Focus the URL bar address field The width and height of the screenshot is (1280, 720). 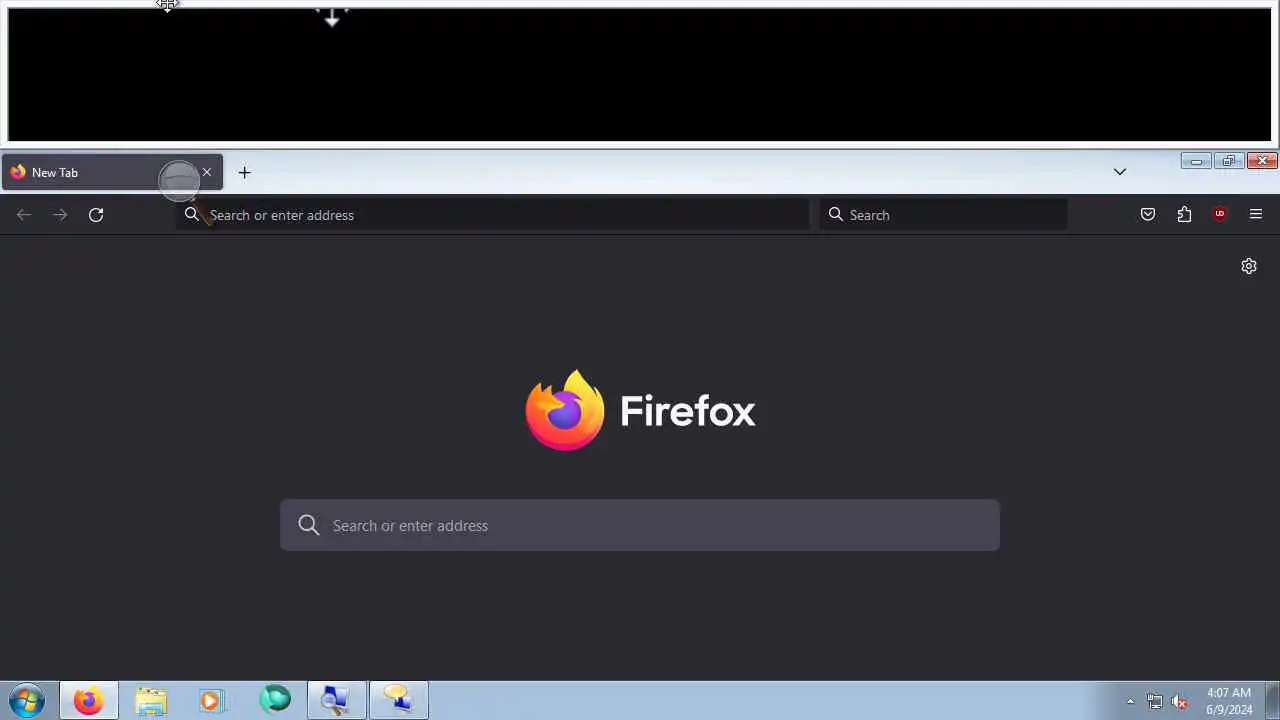click(x=492, y=214)
